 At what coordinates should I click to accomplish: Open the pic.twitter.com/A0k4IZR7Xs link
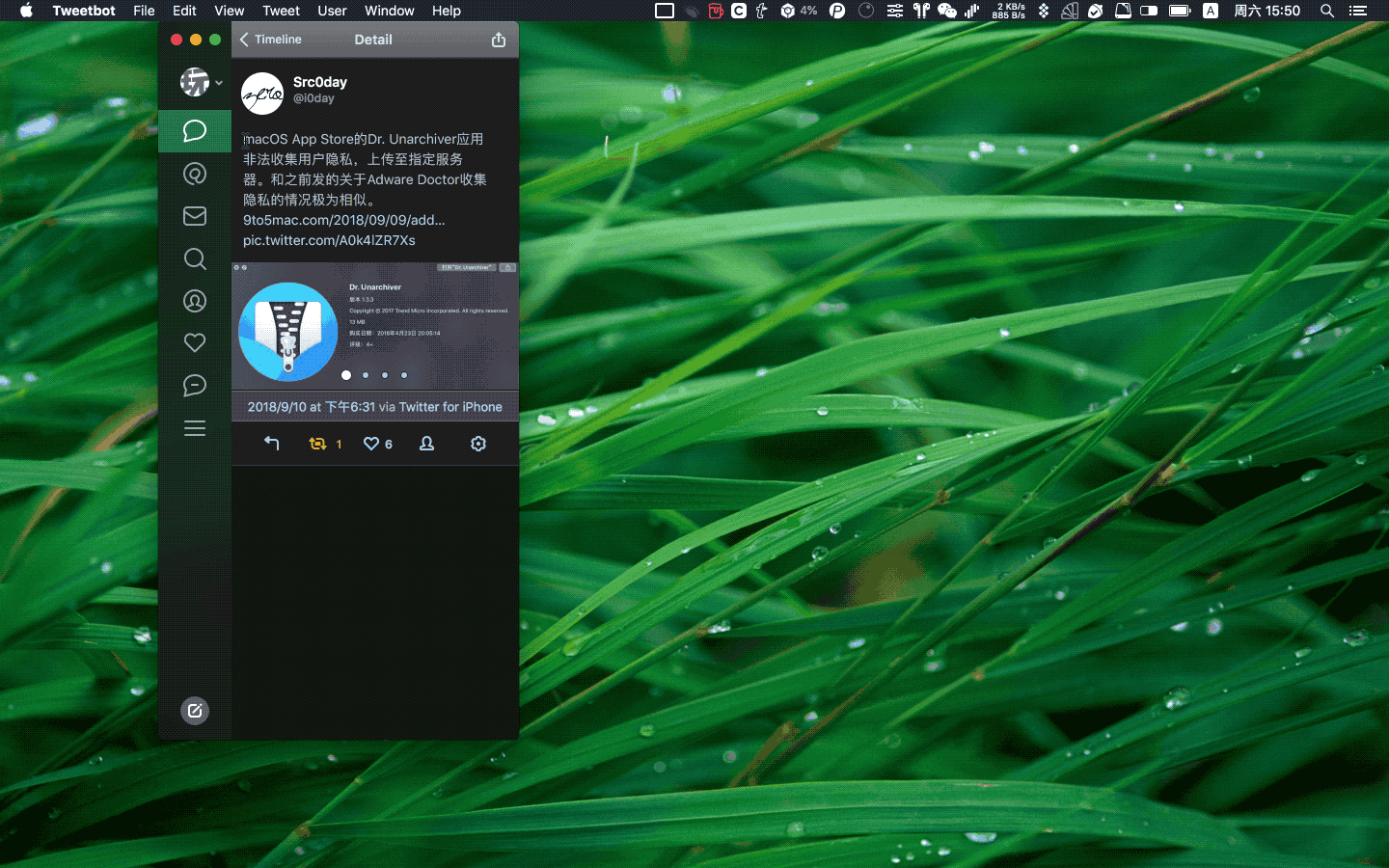[x=329, y=240]
